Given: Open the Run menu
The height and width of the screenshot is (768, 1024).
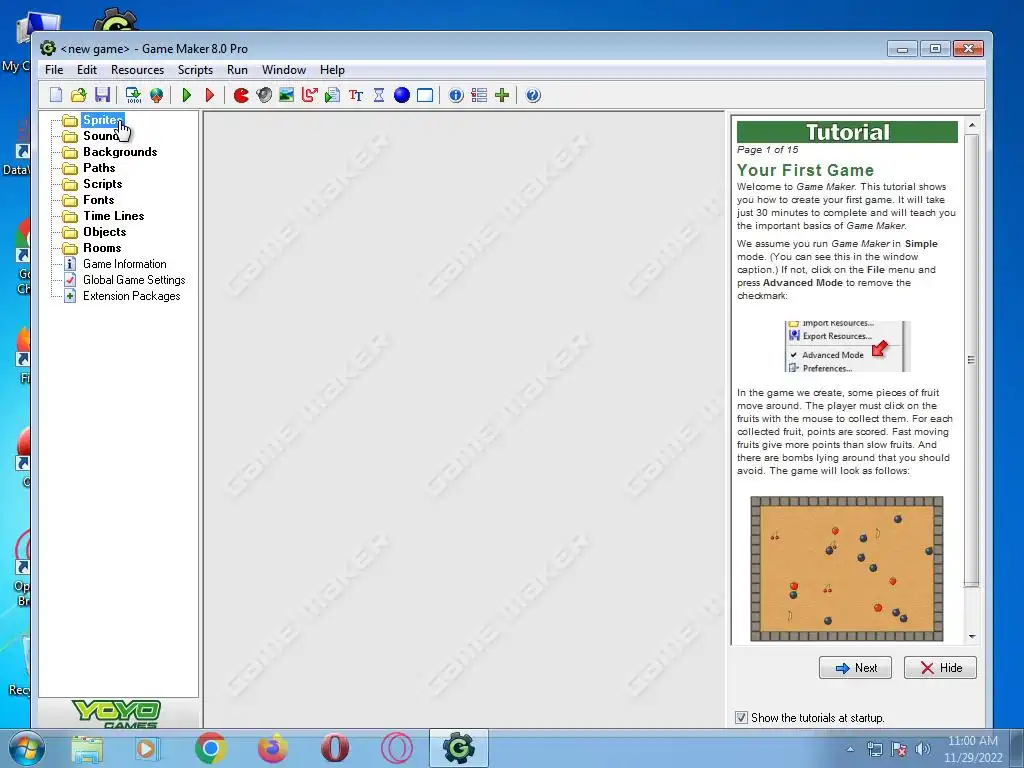Looking at the screenshot, I should [x=237, y=70].
